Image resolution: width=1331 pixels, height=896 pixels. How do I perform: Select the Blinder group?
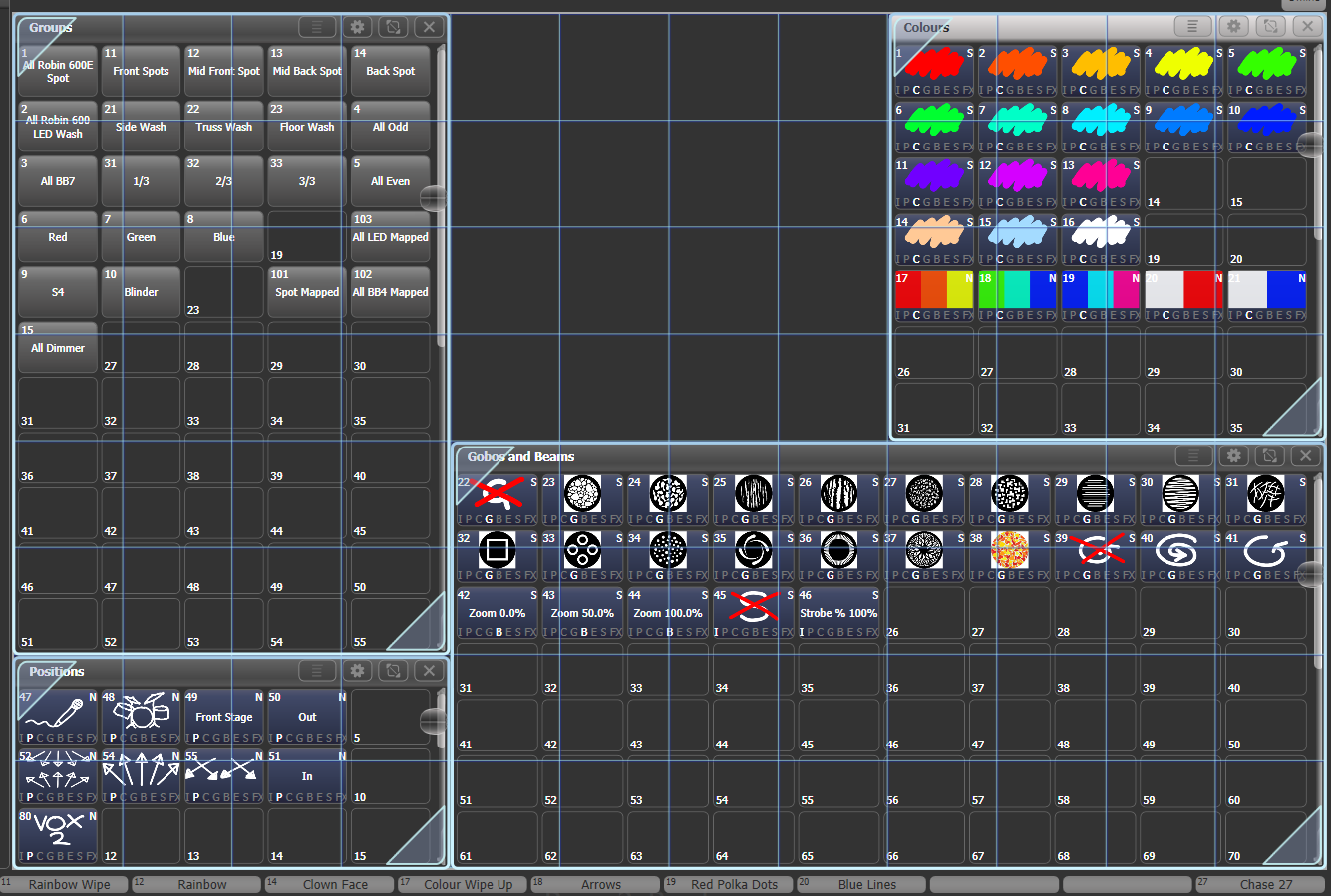click(140, 291)
